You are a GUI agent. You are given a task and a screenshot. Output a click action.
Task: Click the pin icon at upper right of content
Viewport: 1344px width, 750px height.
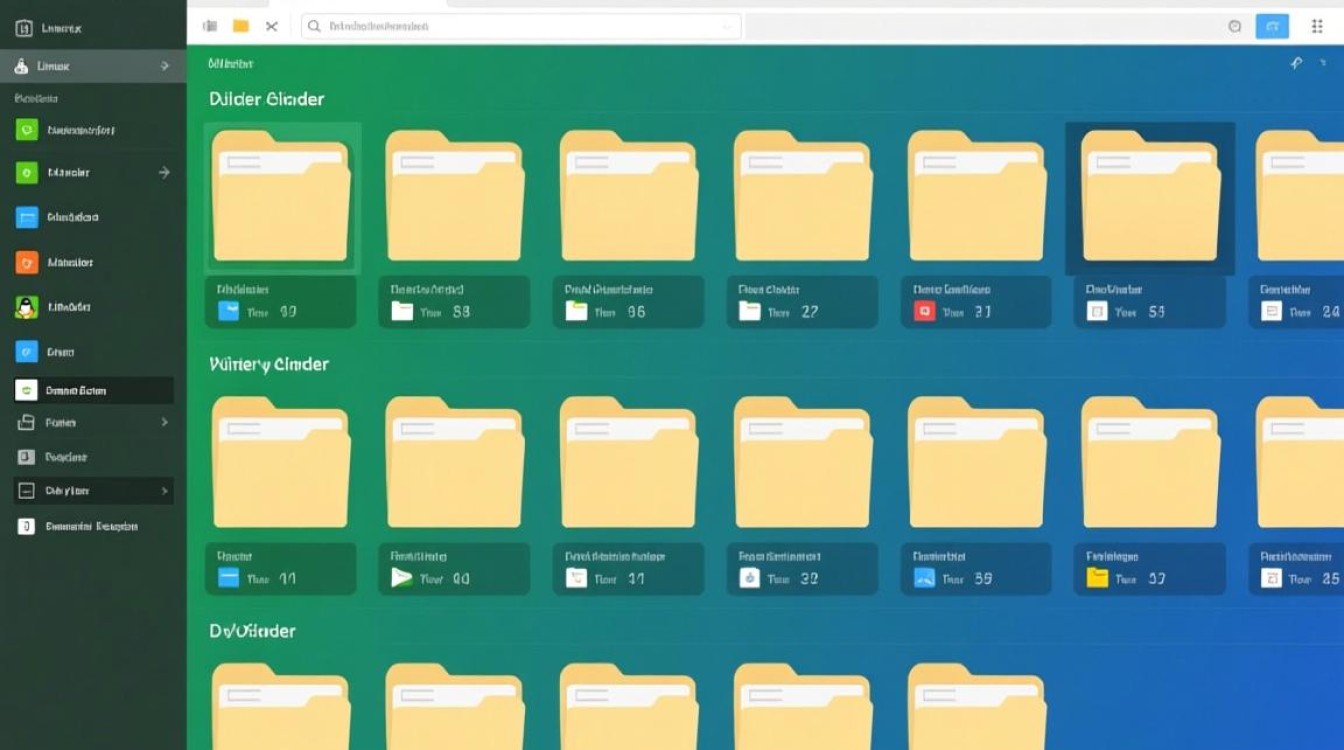[1296, 63]
